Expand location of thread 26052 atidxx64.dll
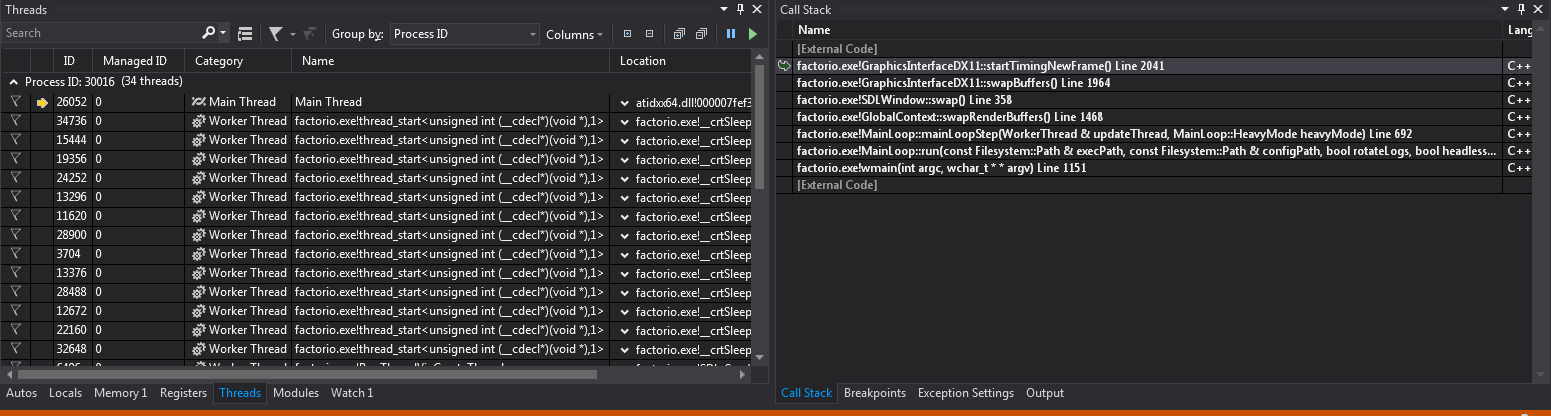Viewport: 1551px width, 416px height. [624, 103]
